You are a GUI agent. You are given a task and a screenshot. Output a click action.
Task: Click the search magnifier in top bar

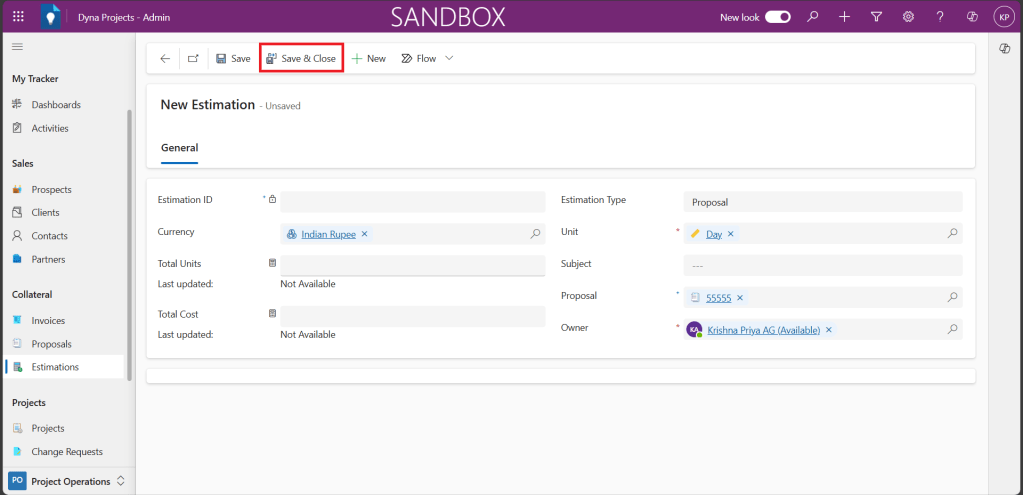(x=813, y=17)
